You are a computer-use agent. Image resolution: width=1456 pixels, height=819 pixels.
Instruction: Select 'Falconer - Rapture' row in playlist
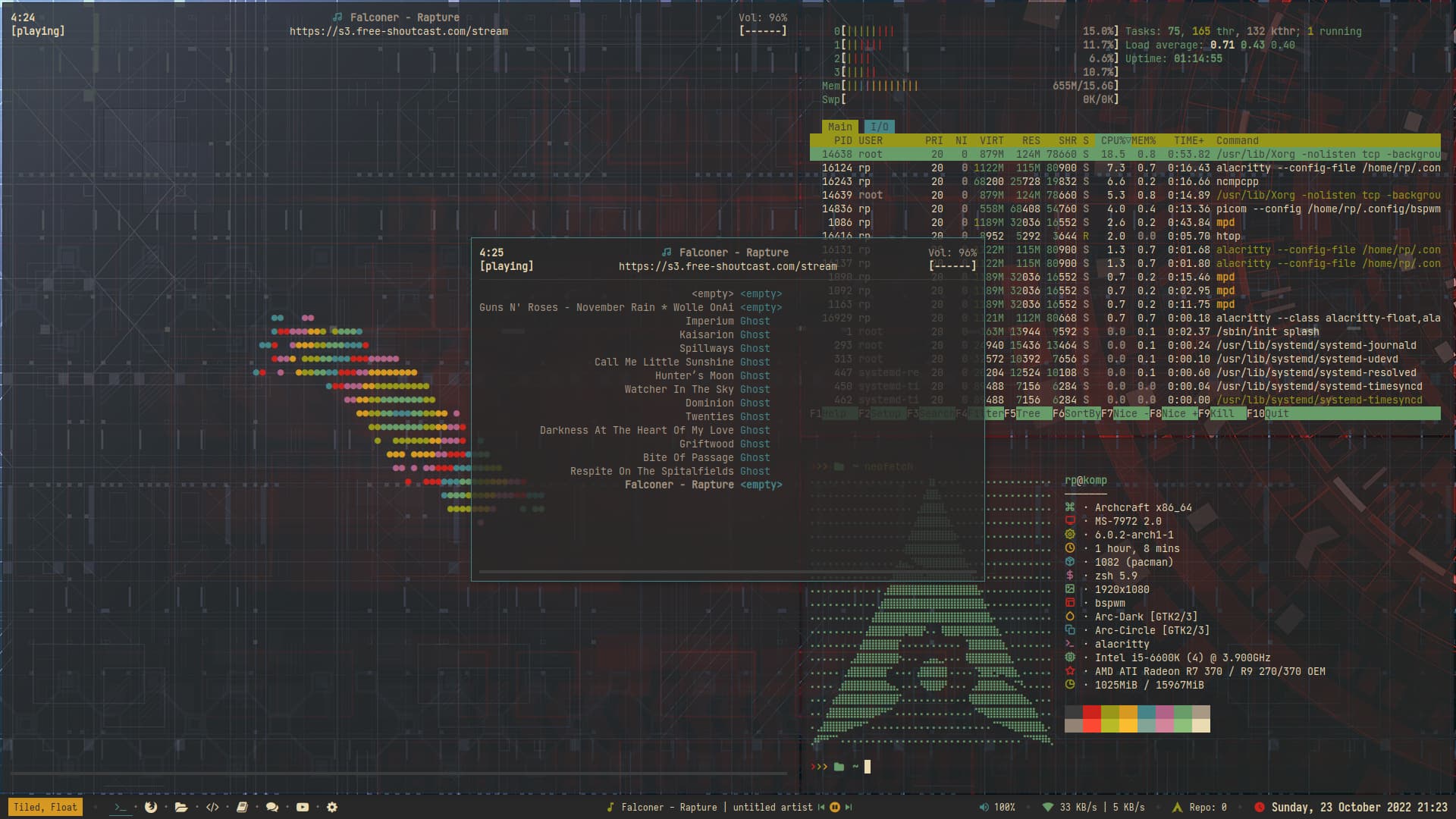coord(679,485)
